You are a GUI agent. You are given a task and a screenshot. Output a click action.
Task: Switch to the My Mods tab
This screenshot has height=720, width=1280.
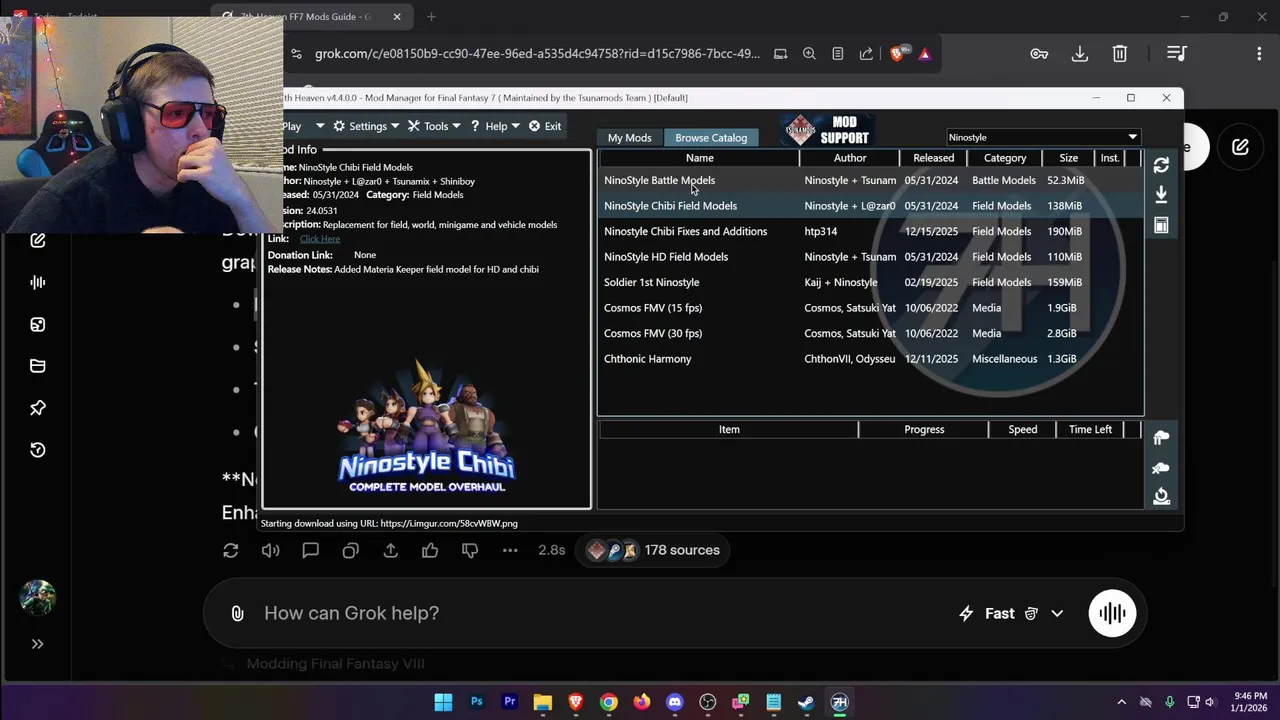click(630, 138)
